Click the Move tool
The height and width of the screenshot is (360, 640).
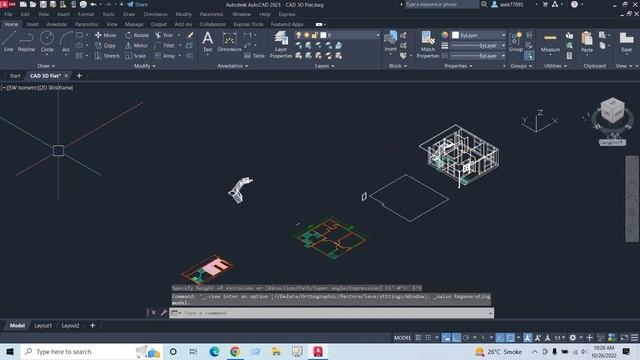[x=106, y=36]
